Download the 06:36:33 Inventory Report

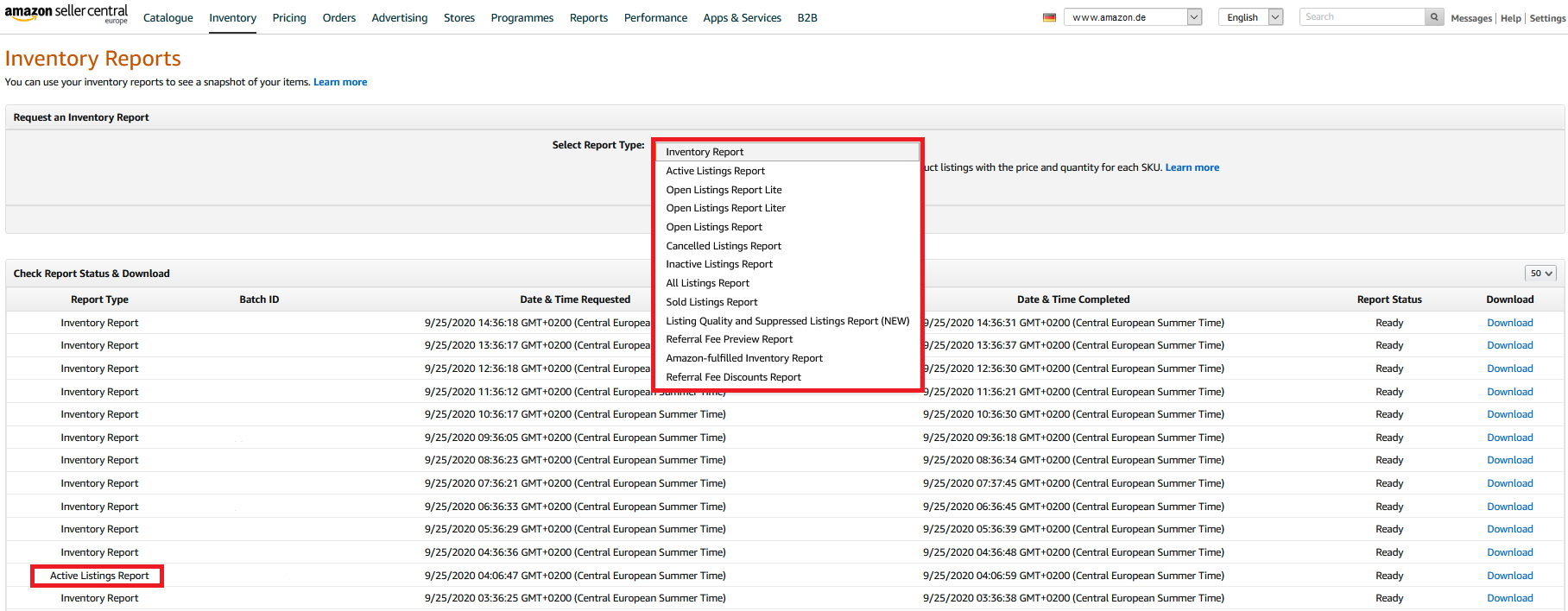[1510, 507]
